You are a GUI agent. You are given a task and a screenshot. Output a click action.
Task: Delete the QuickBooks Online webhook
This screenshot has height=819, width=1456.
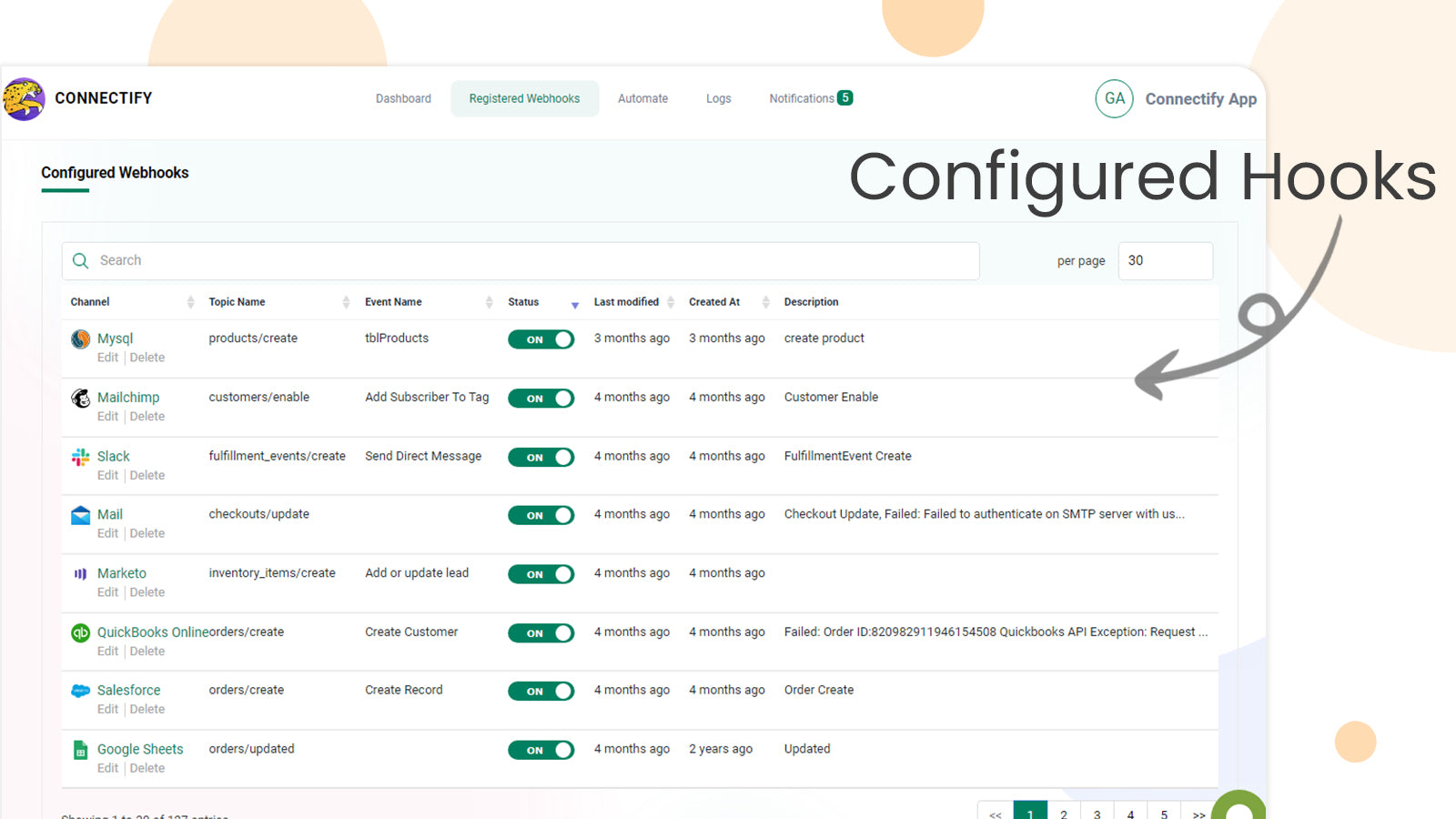pos(147,651)
